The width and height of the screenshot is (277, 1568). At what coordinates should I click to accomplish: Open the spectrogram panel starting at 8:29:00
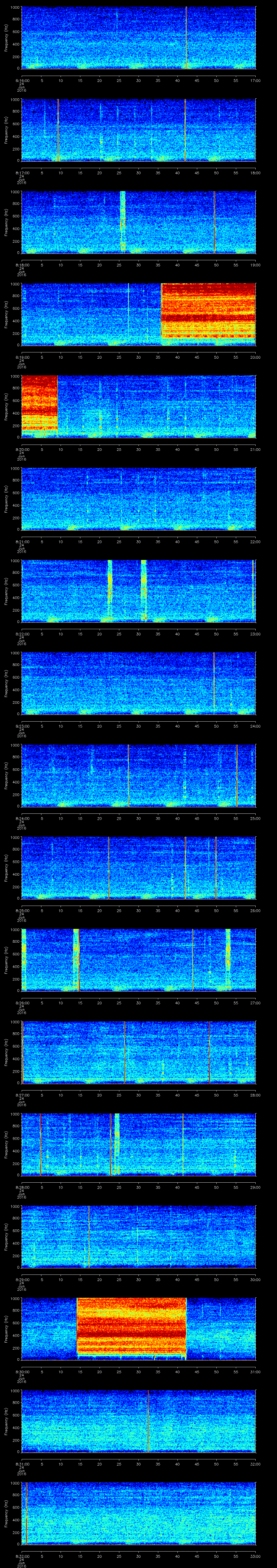coord(139,1237)
